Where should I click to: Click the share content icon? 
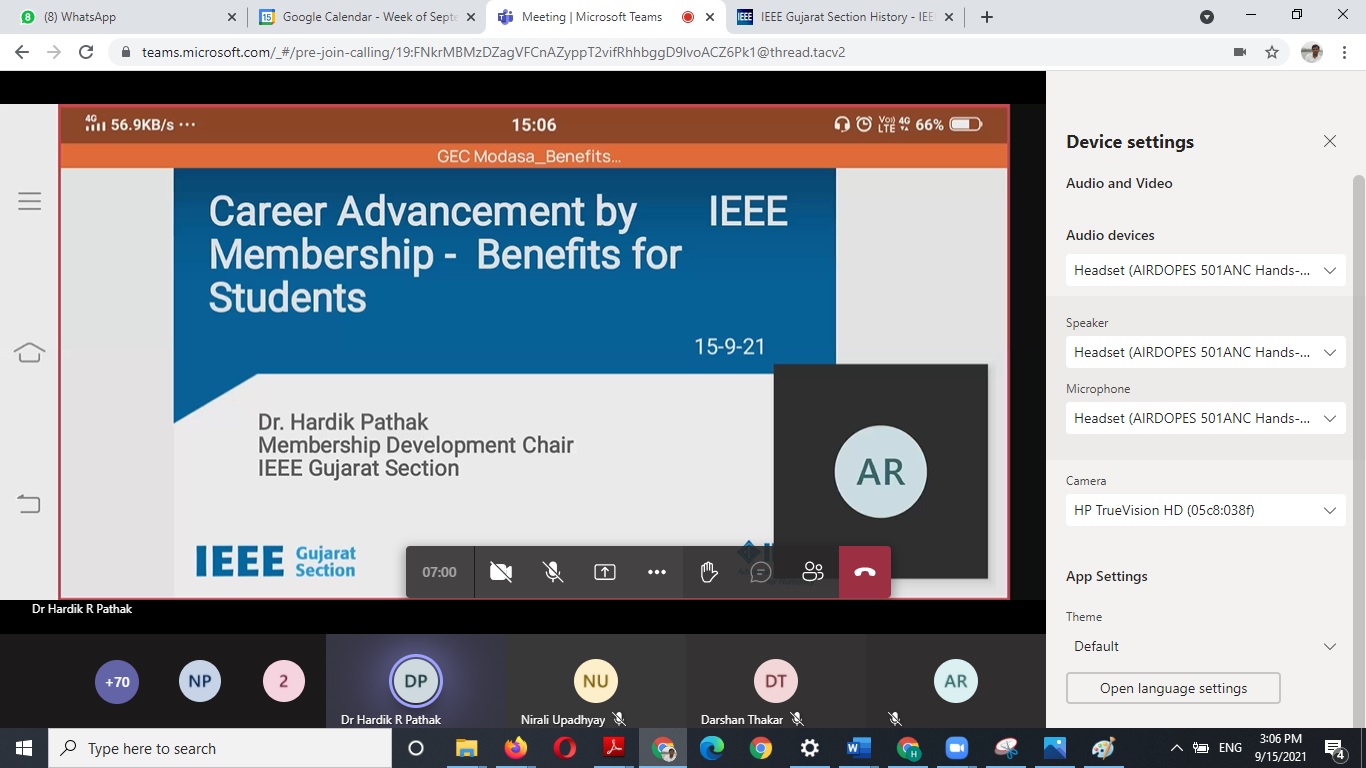[605, 572]
